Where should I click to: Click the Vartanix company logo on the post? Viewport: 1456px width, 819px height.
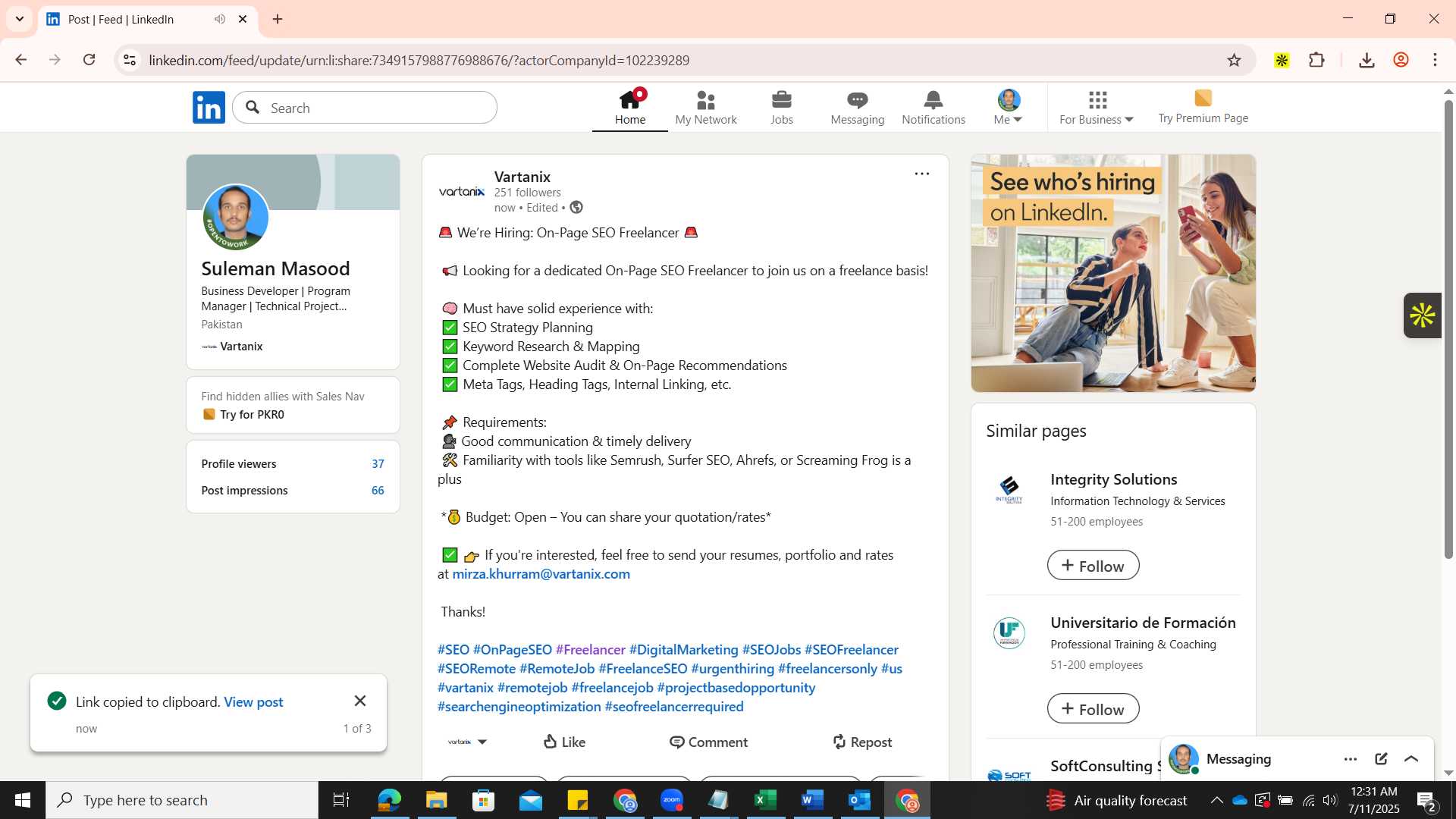click(x=462, y=191)
